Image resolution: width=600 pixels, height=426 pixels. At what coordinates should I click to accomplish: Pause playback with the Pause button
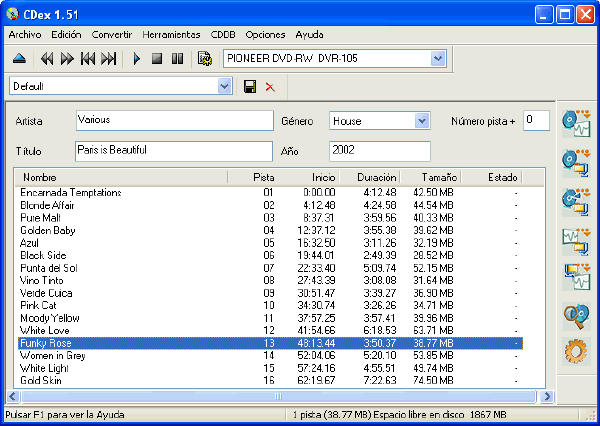(x=177, y=59)
